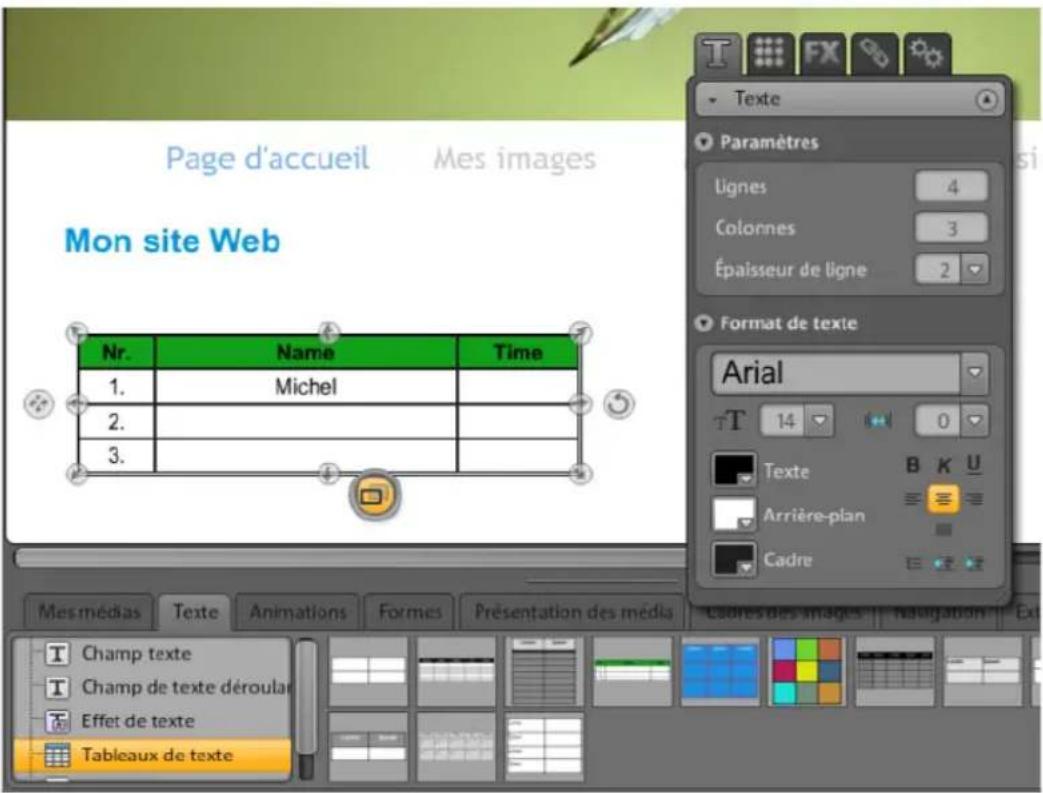
Task: Click the font size tT icon
Action: [x=730, y=420]
